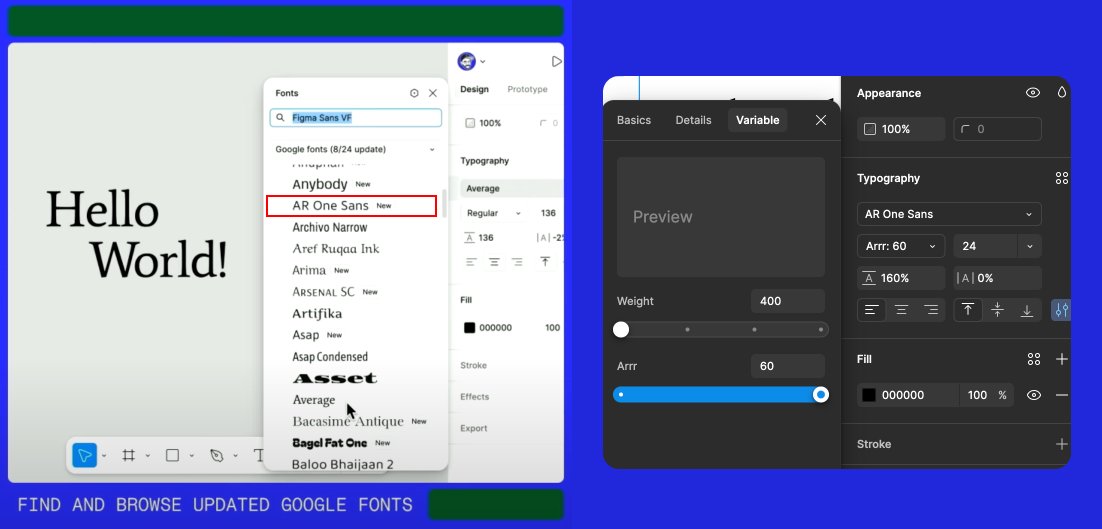Add a new fill with plus icon
1102x529 pixels.
1062,359
